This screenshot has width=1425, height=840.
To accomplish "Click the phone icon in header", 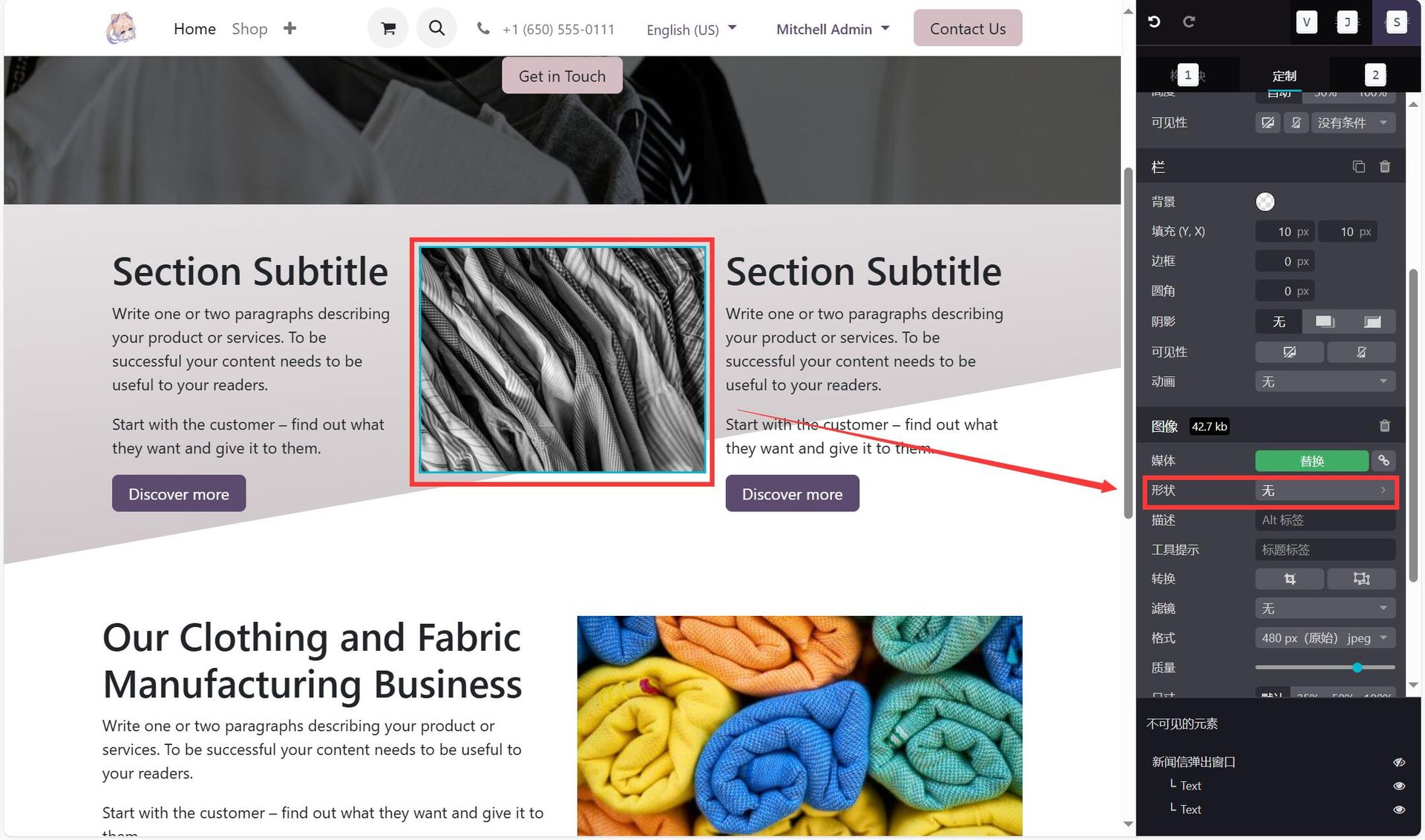I will coord(483,28).
